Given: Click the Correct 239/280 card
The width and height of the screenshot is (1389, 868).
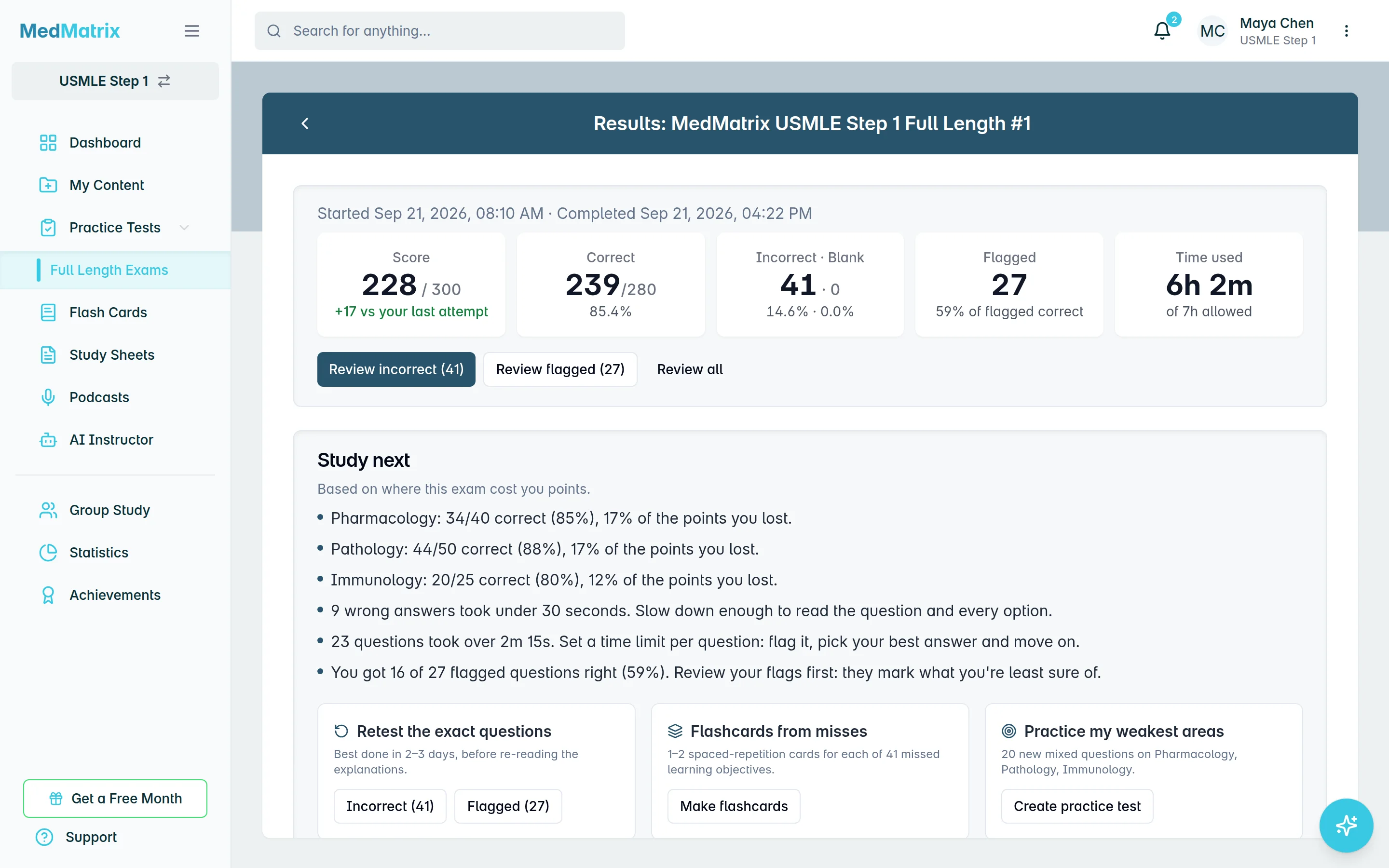Looking at the screenshot, I should point(611,285).
